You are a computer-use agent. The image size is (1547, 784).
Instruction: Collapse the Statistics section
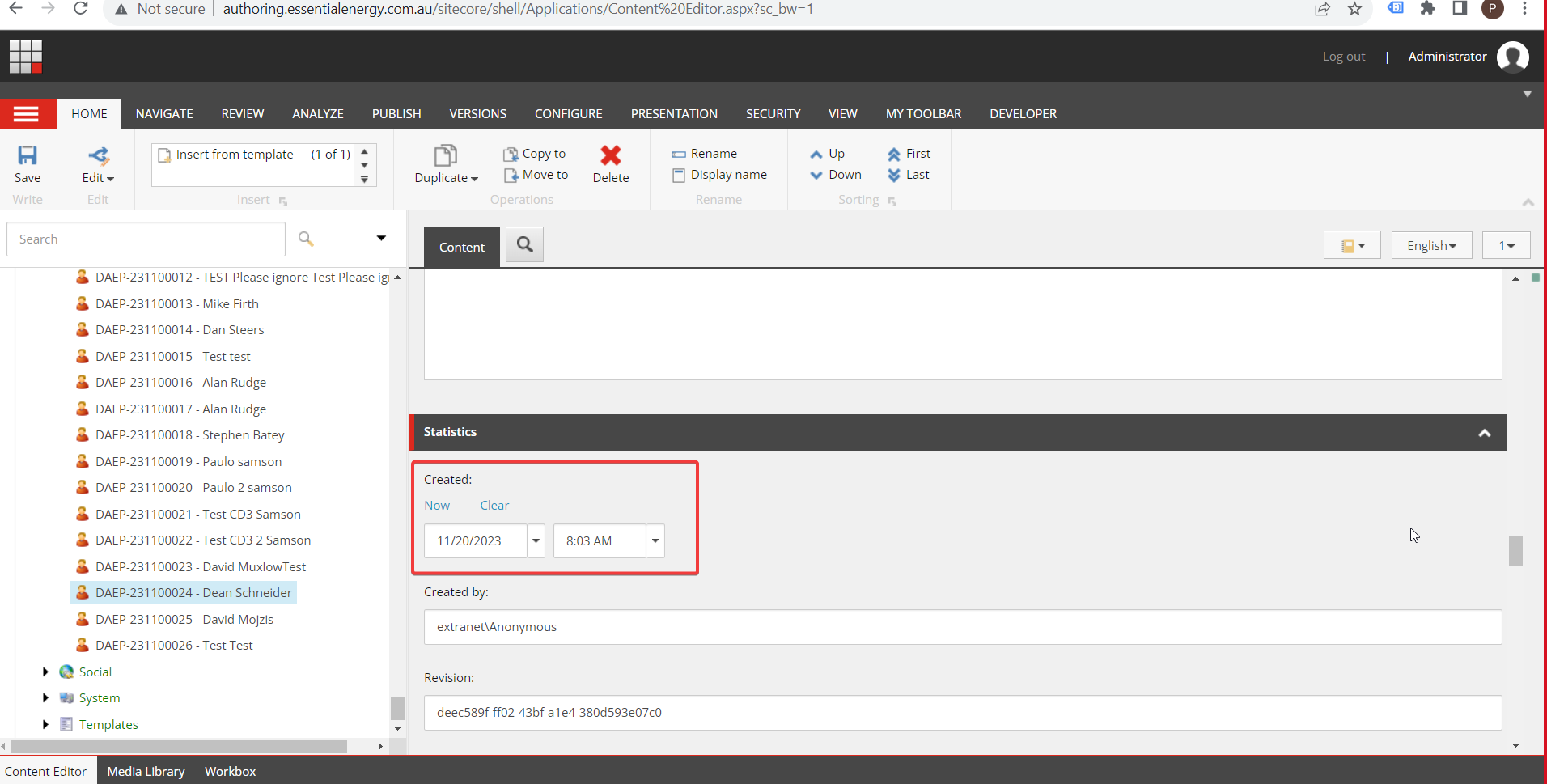(1484, 433)
